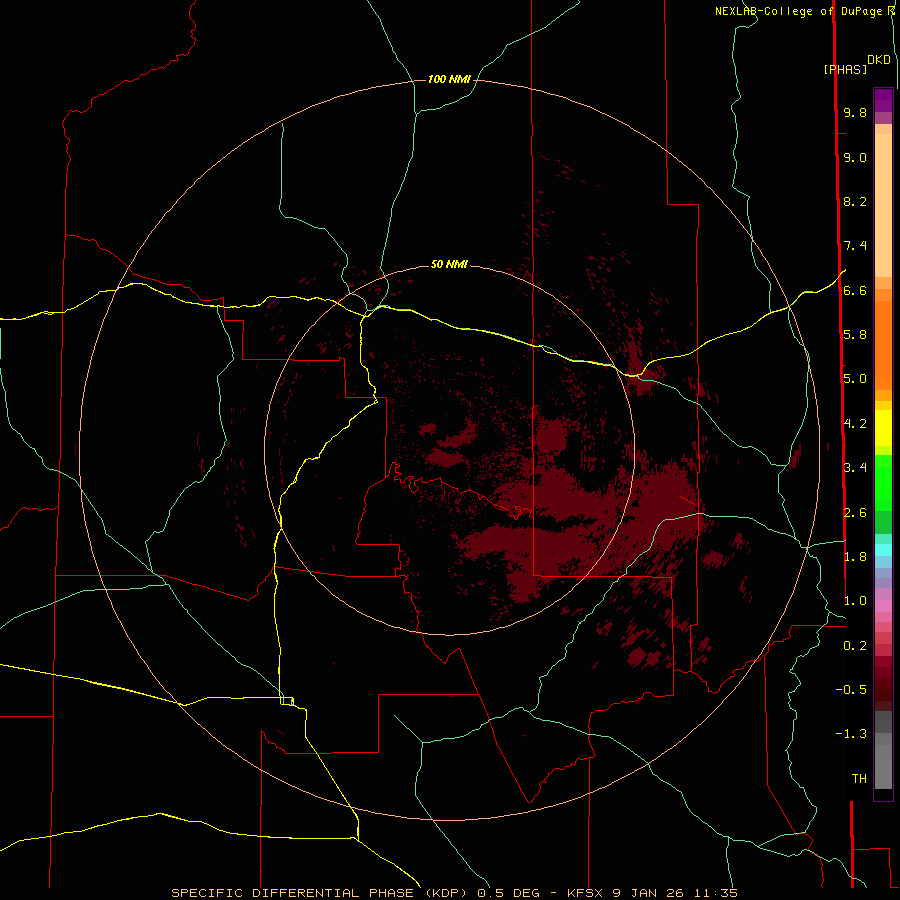The height and width of the screenshot is (900, 900).
Task: Click the 1.0 scale label
Action: [x=855, y=601]
